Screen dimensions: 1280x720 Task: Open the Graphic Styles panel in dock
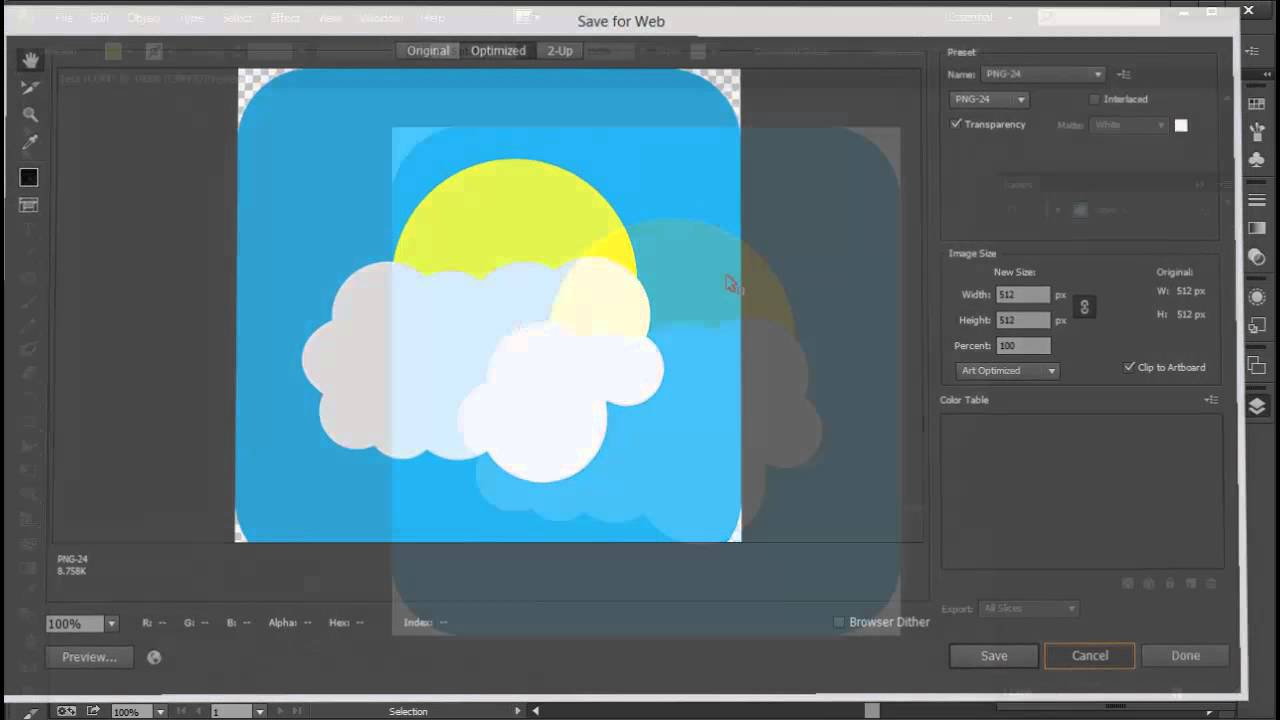[x=1257, y=325]
